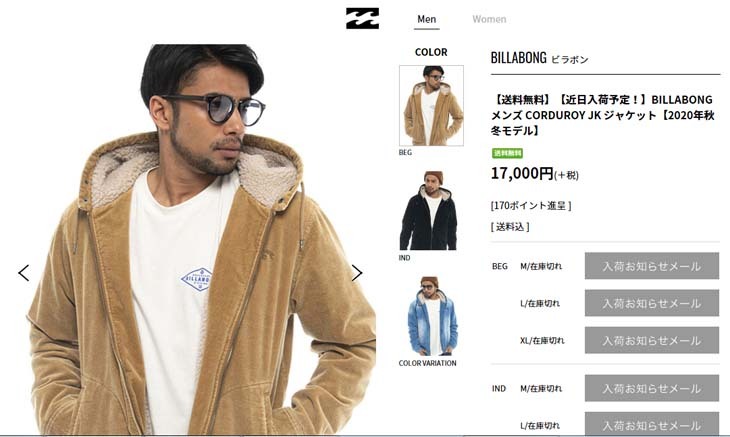
Task: Request restock email for IND size L
Action: 652,424
